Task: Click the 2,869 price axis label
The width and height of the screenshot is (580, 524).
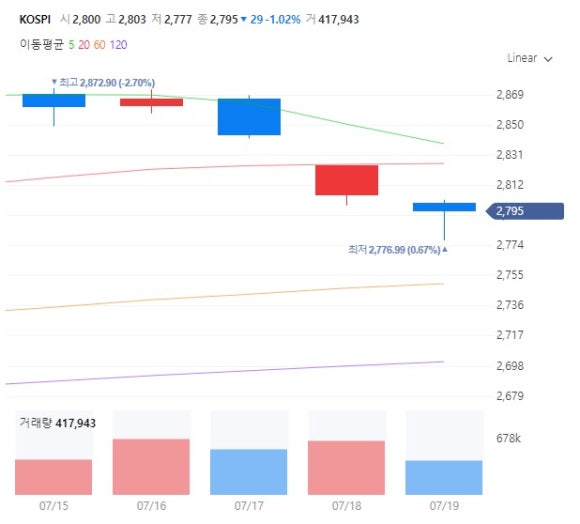Action: click(510, 95)
